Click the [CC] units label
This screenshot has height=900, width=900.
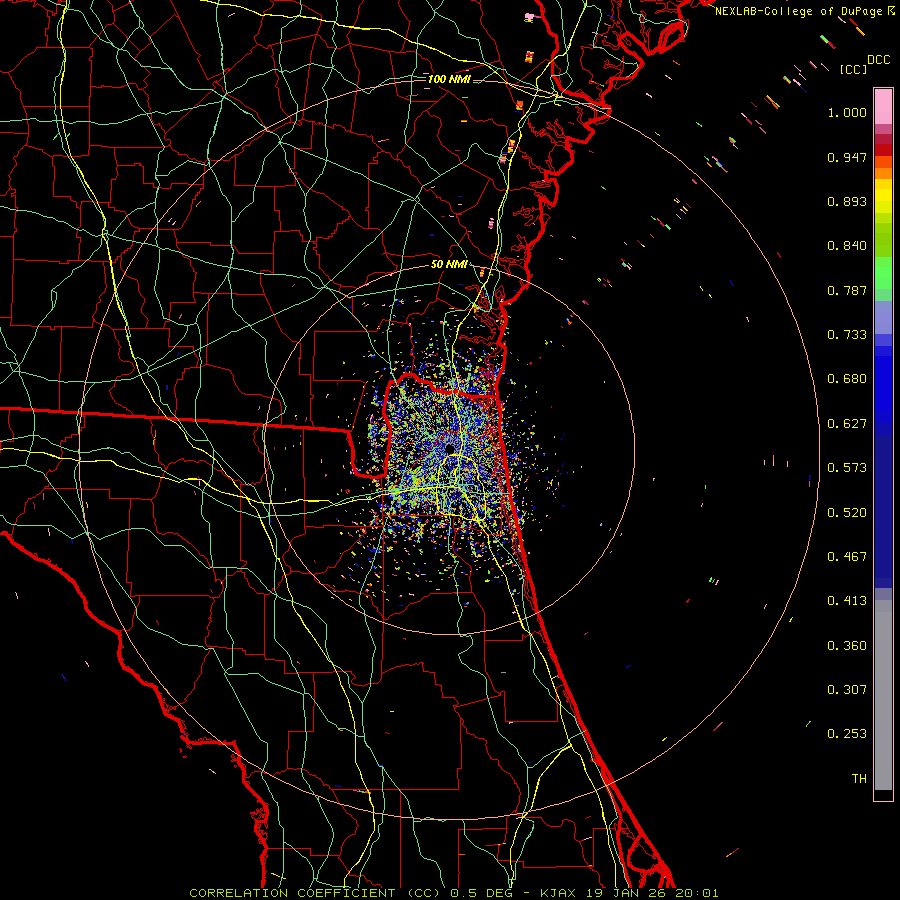point(854,69)
